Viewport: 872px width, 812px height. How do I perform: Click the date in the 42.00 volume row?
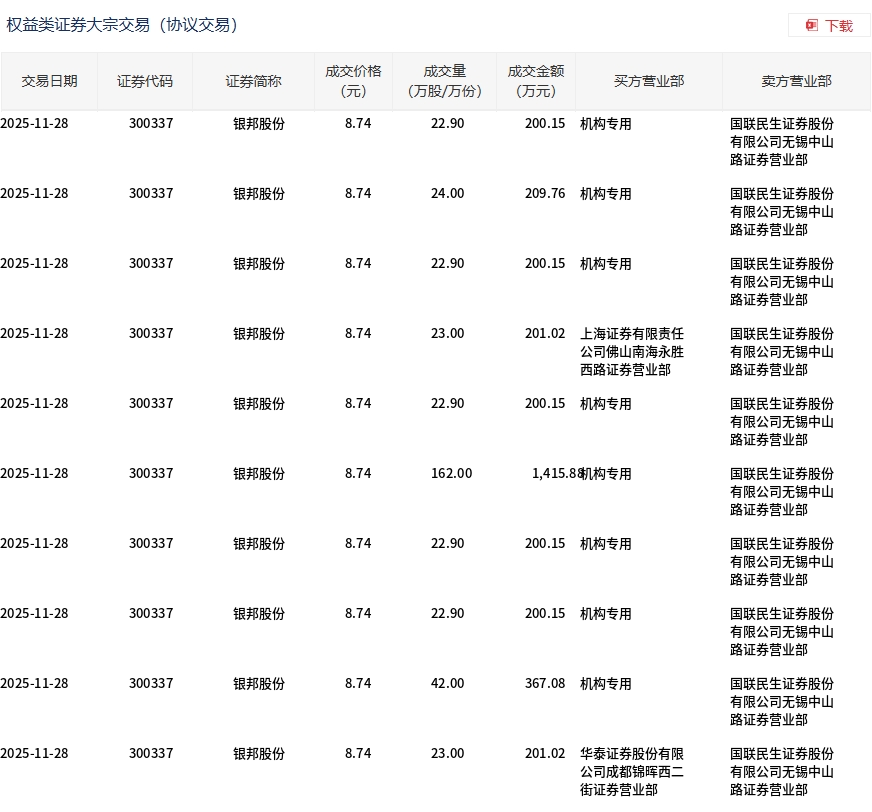click(34, 683)
